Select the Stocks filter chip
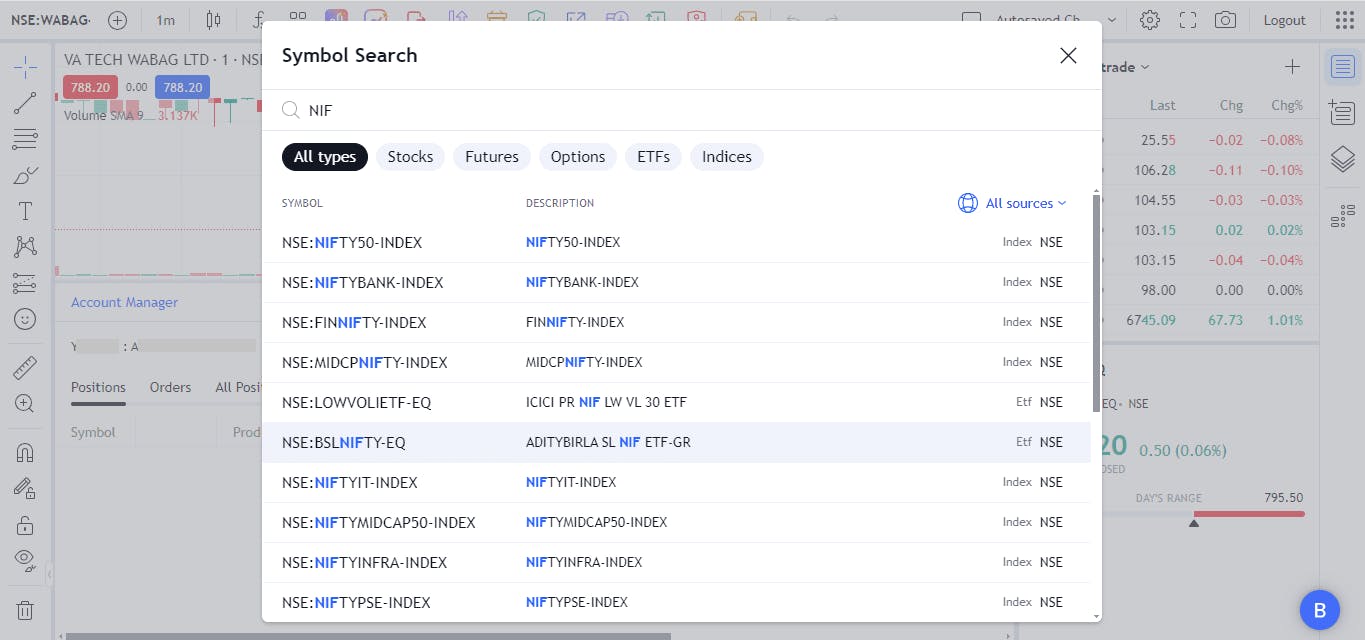This screenshot has width=1365, height=640. [x=410, y=157]
